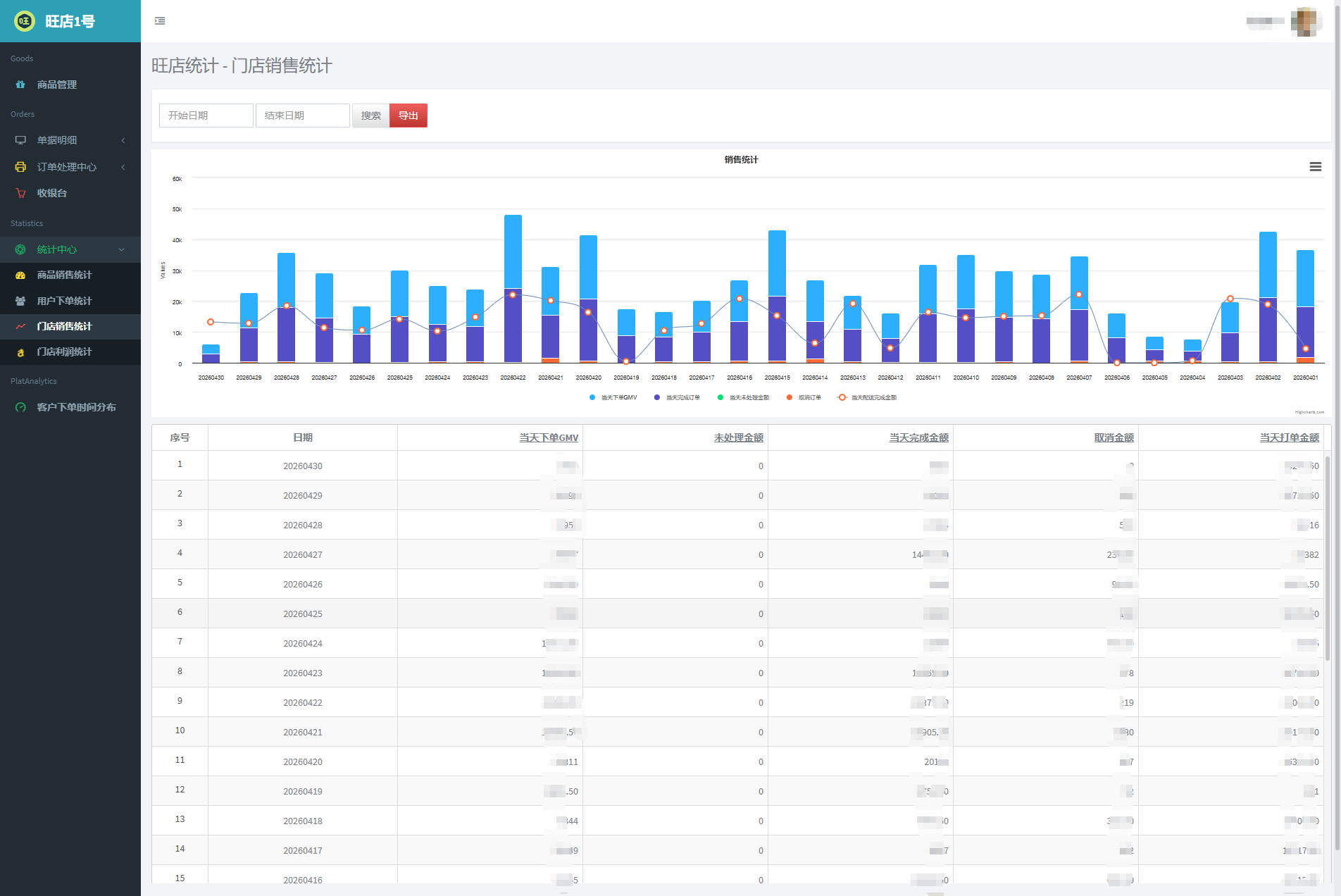Click the Highcharts.com credit link
This screenshot has width=1341, height=896.
(1309, 412)
